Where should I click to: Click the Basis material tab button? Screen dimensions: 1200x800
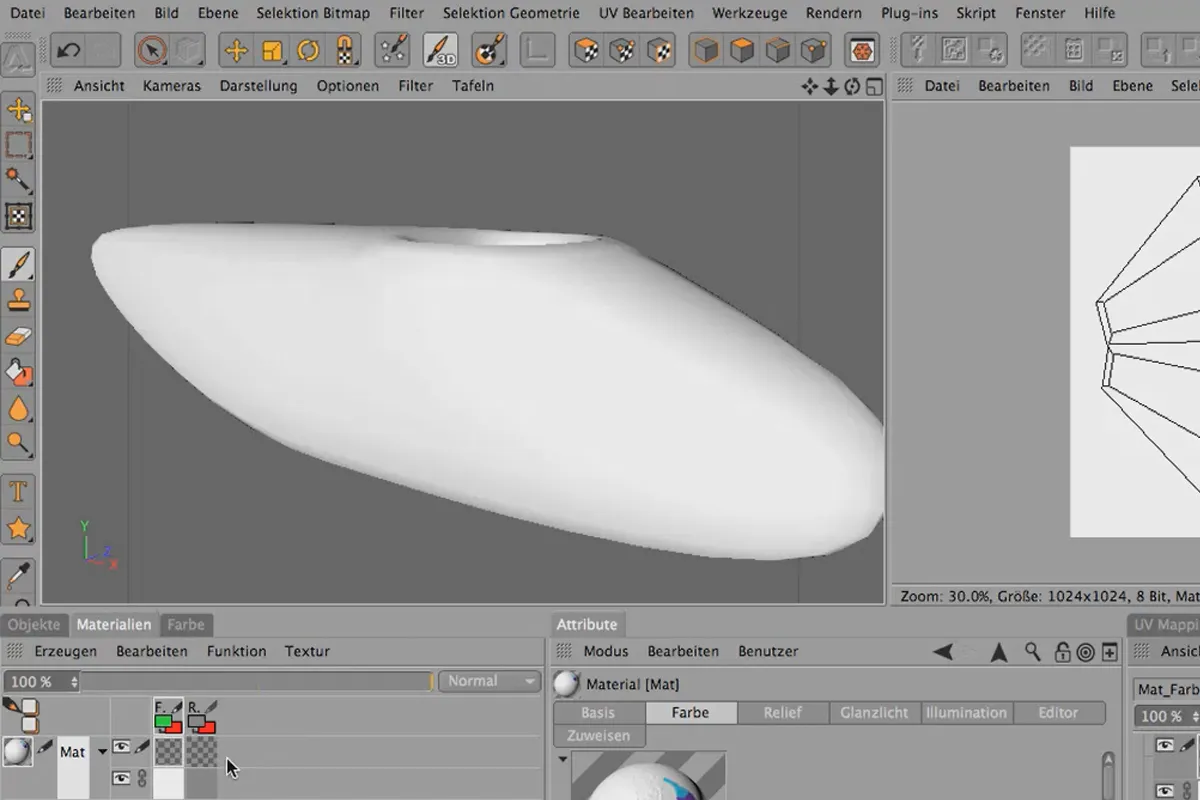tap(598, 713)
